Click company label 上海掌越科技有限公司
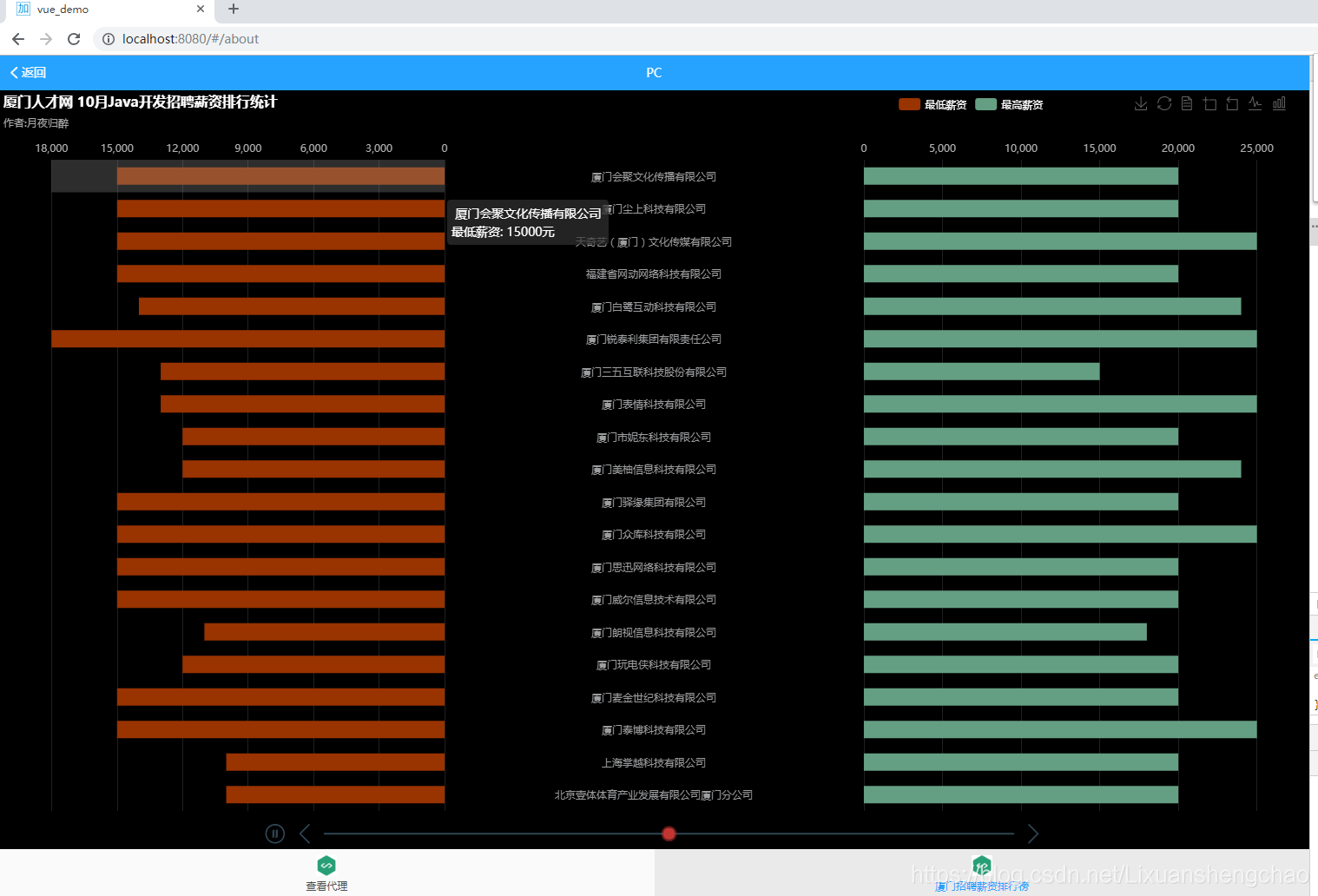Image resolution: width=1318 pixels, height=896 pixels. click(654, 763)
